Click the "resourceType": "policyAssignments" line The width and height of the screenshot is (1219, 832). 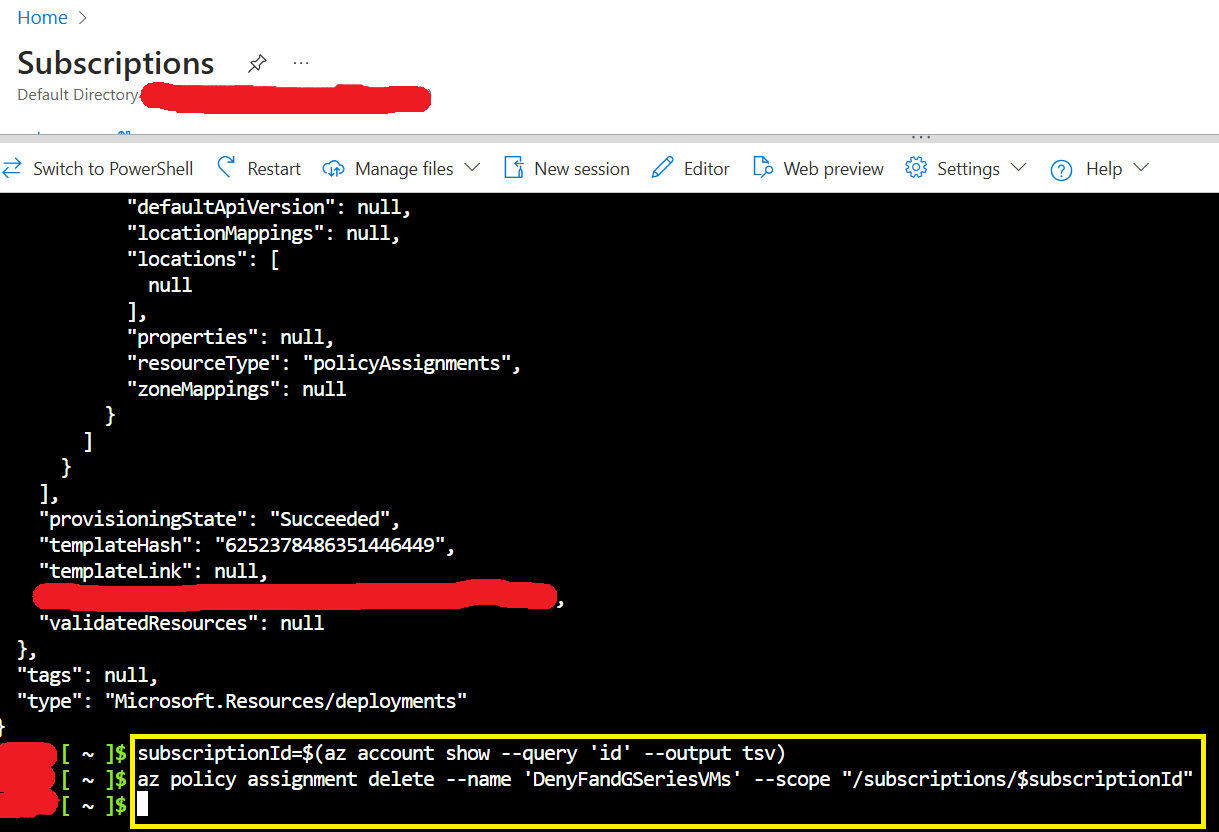(x=324, y=363)
